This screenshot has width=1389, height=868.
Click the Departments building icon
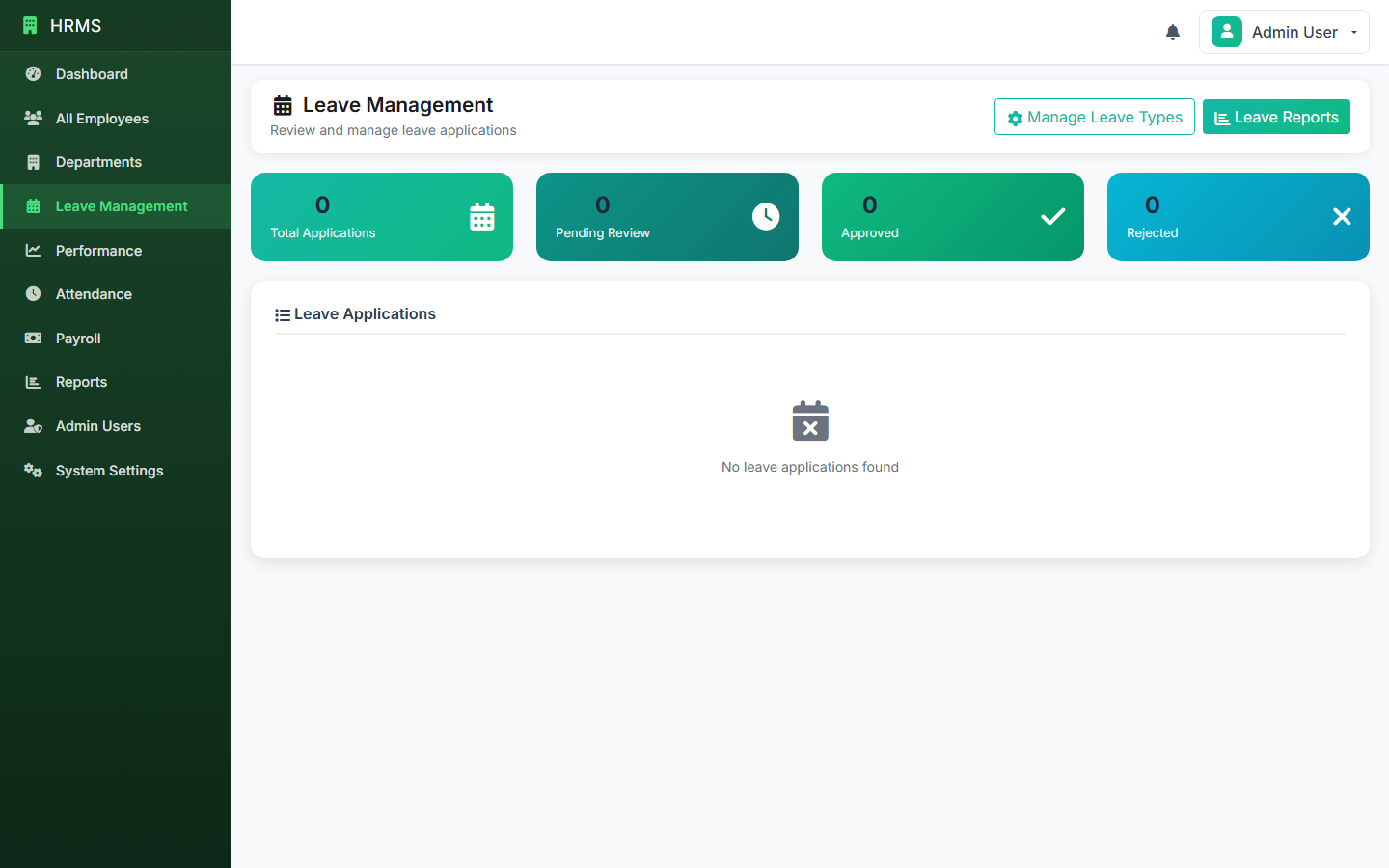(33, 162)
